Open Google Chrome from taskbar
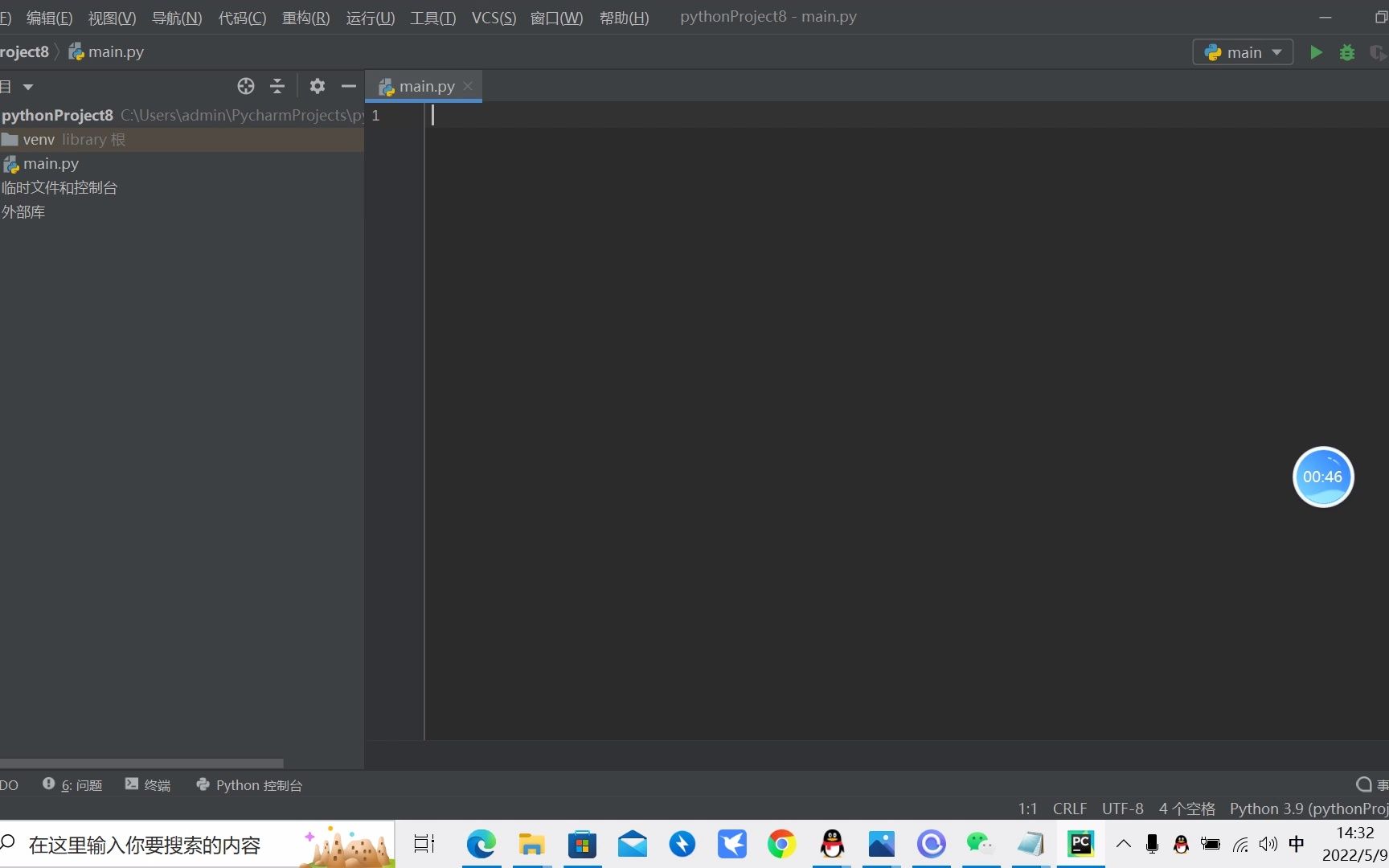The width and height of the screenshot is (1389, 868). [781, 844]
